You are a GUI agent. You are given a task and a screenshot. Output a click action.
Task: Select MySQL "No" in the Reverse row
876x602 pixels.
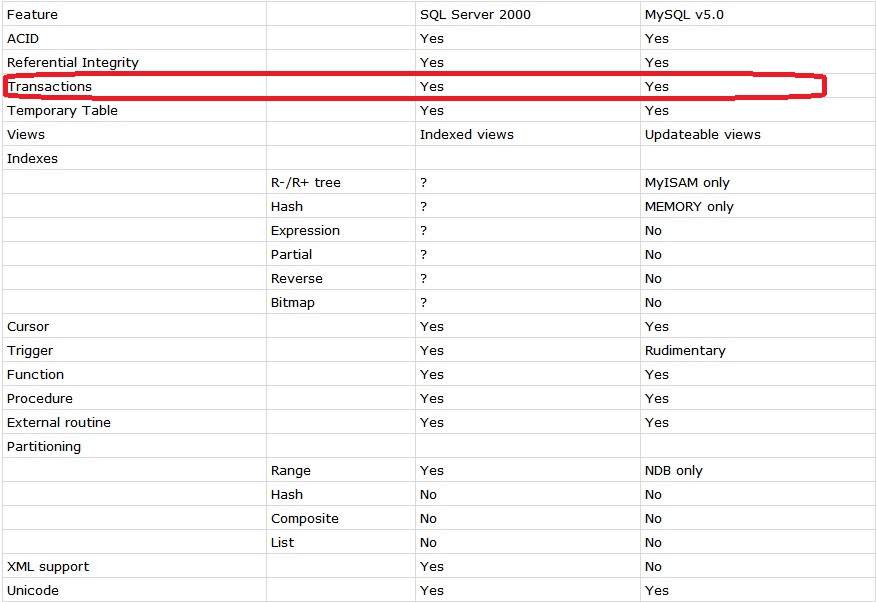click(653, 279)
